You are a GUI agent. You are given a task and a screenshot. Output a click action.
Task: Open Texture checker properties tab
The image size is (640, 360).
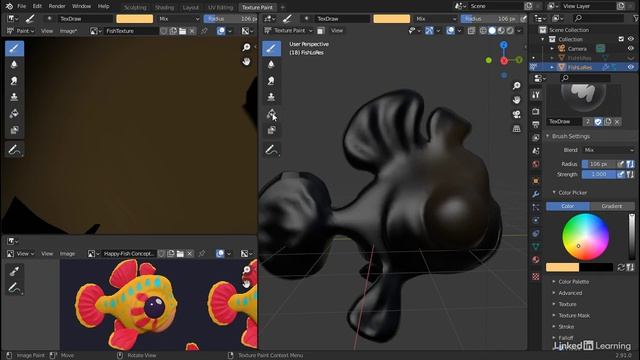[x=536, y=276]
